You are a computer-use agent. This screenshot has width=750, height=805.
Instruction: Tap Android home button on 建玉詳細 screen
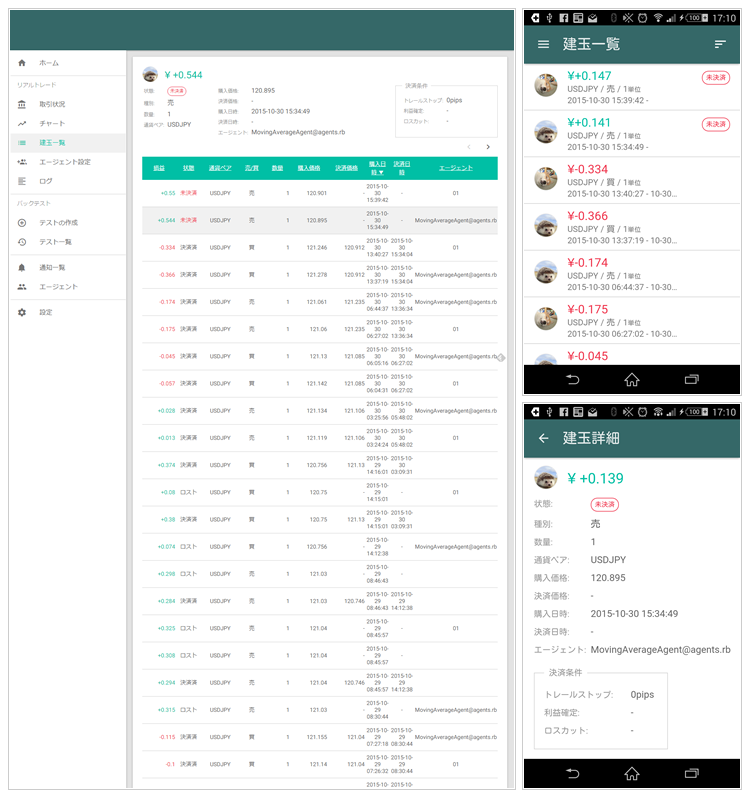(x=632, y=774)
